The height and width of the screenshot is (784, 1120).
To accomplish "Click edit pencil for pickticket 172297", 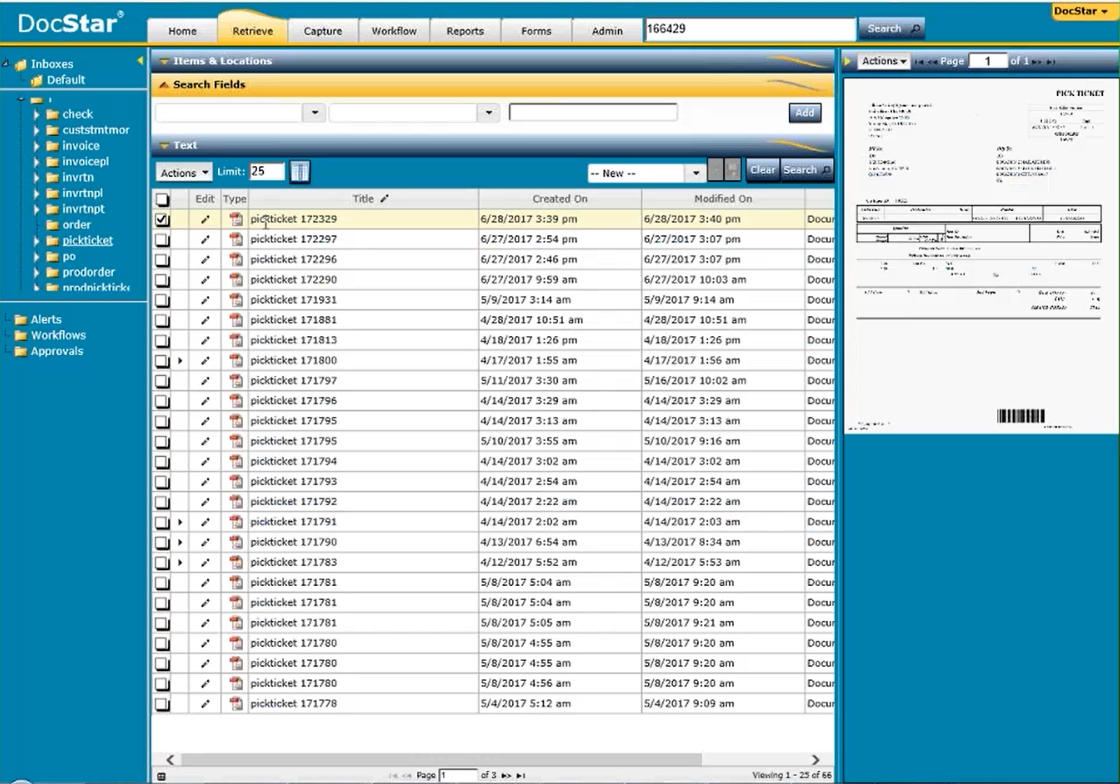I will 205,240.
